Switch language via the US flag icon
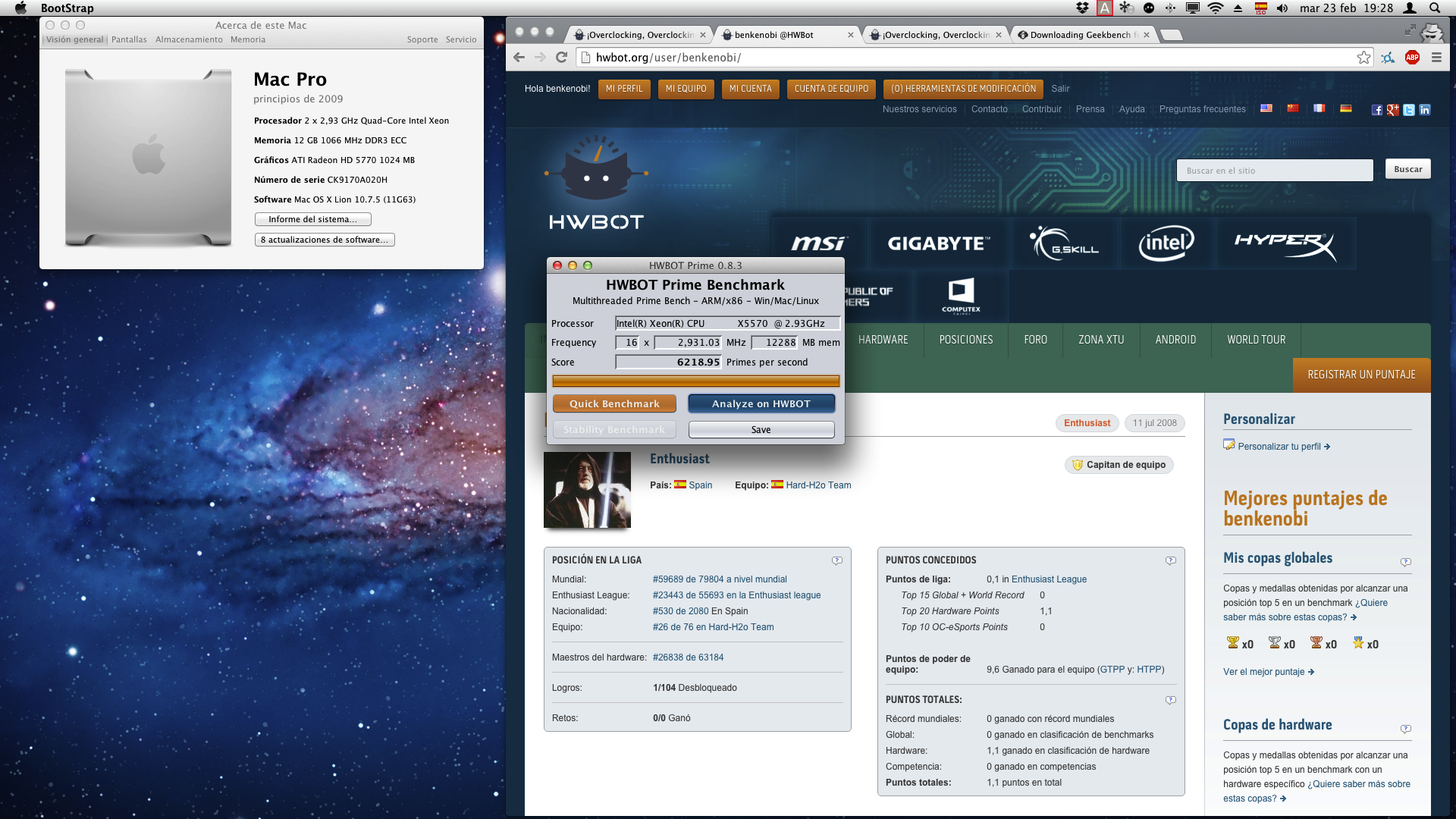The height and width of the screenshot is (819, 1456). pos(1266,108)
